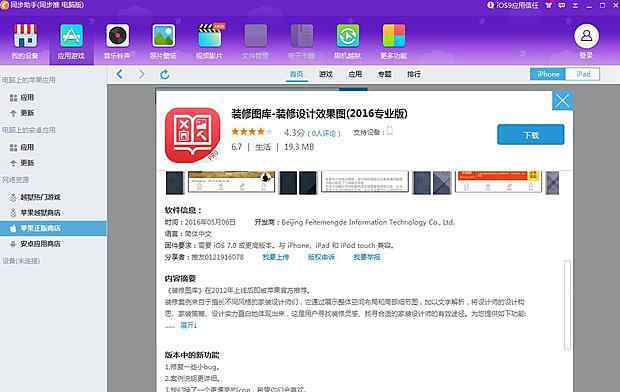Switch to the 排行 tab
The image size is (620, 392).
click(x=414, y=74)
